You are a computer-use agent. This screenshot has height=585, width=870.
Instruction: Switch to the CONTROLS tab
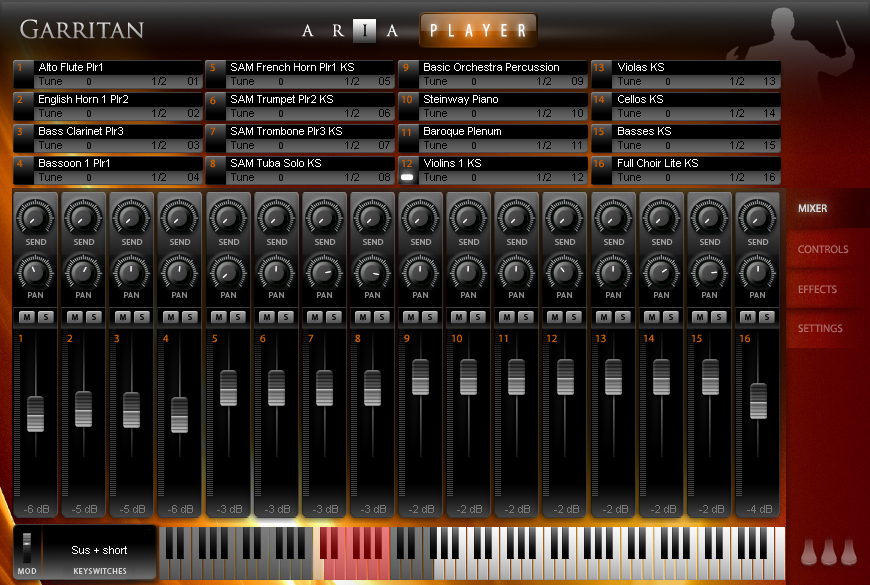click(x=823, y=249)
